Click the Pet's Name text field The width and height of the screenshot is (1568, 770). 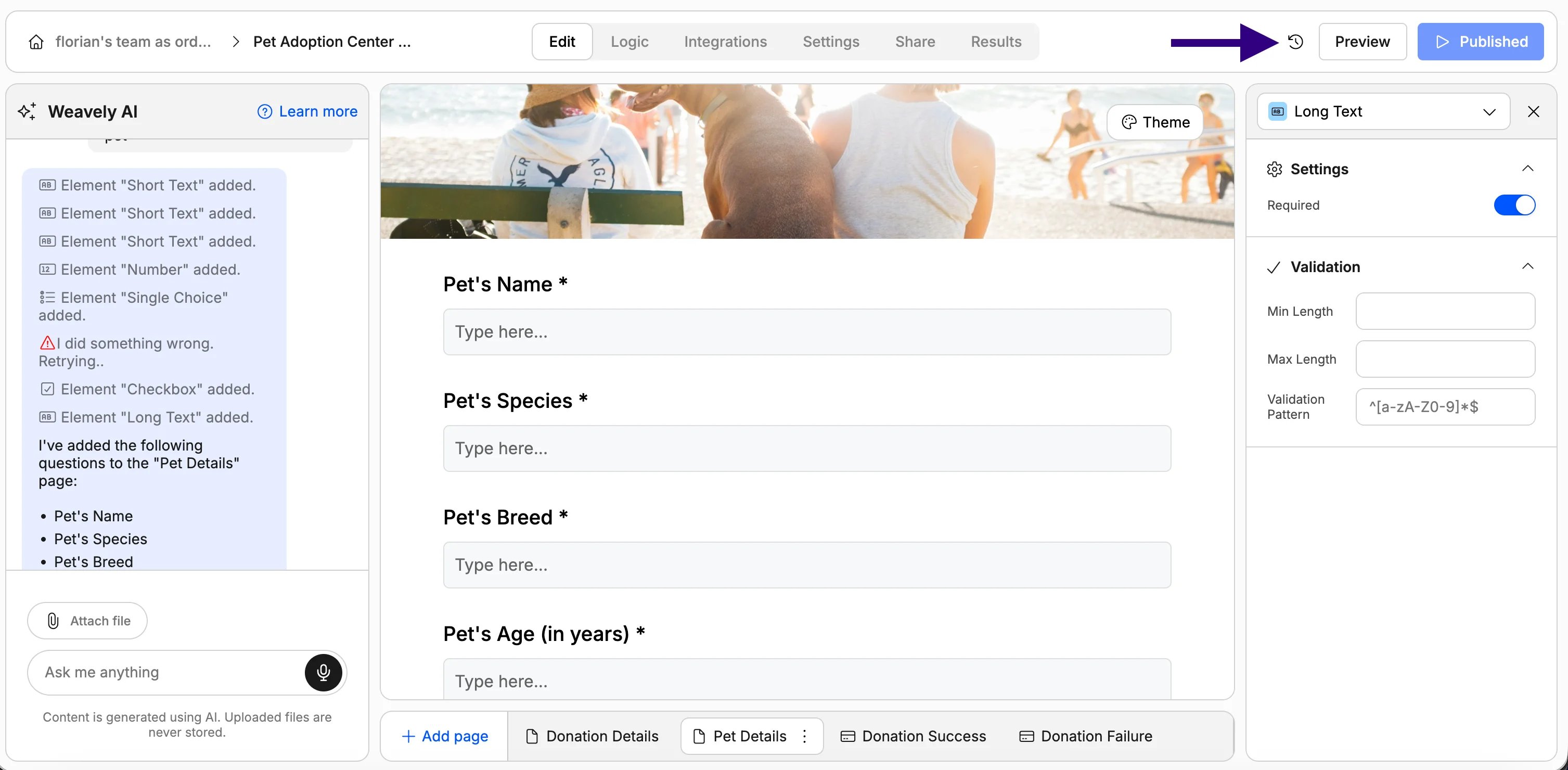click(x=806, y=332)
